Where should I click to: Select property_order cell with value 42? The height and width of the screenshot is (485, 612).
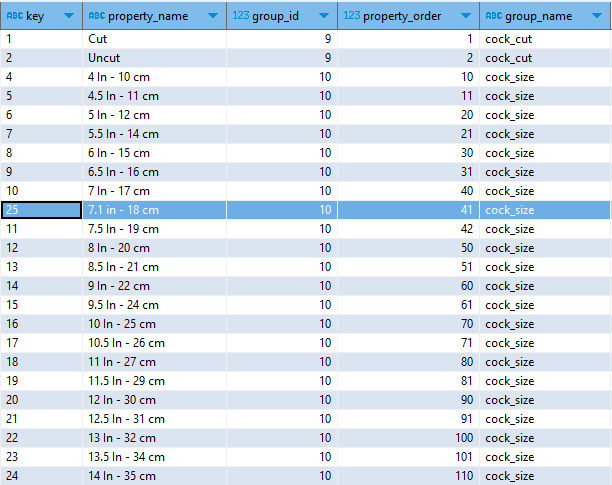tap(409, 229)
